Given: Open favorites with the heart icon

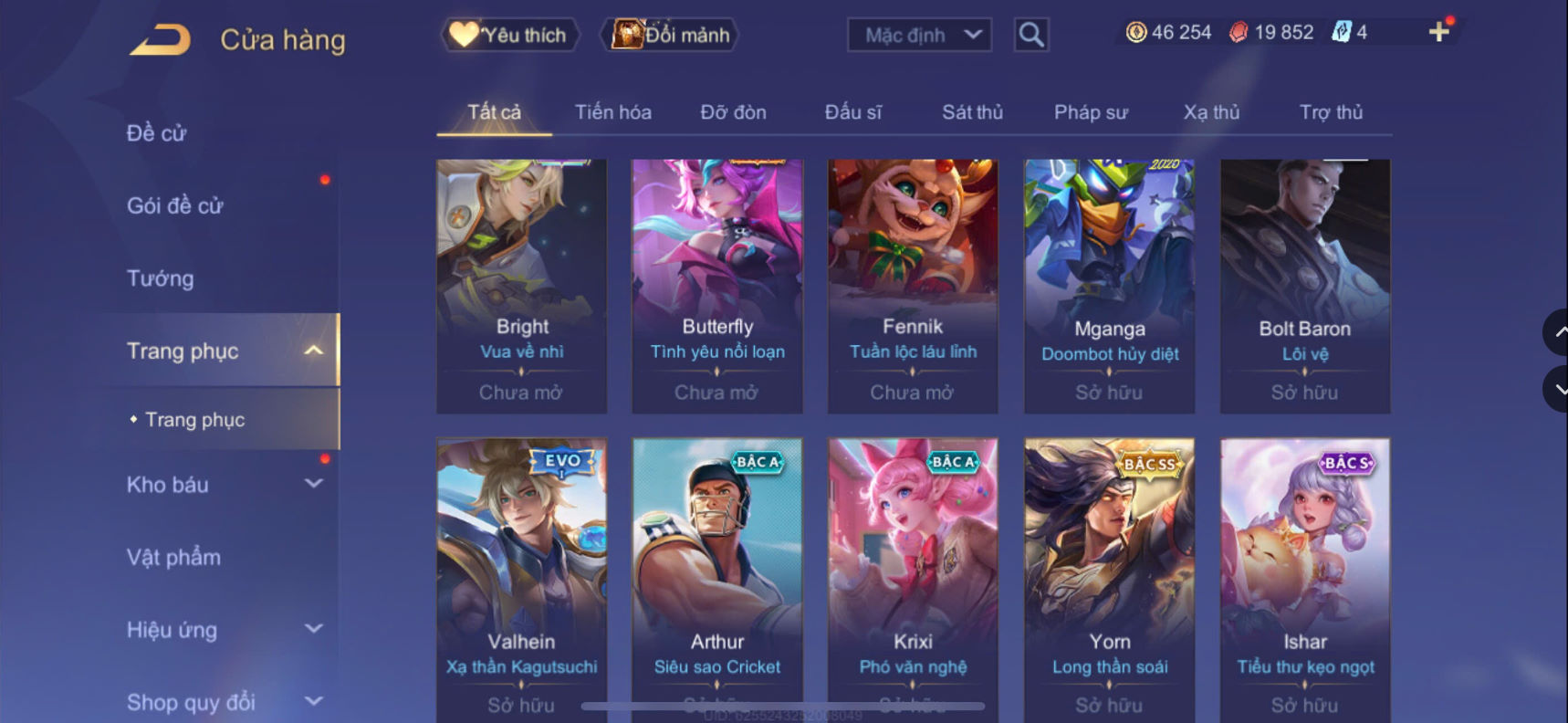Looking at the screenshot, I should point(464,35).
